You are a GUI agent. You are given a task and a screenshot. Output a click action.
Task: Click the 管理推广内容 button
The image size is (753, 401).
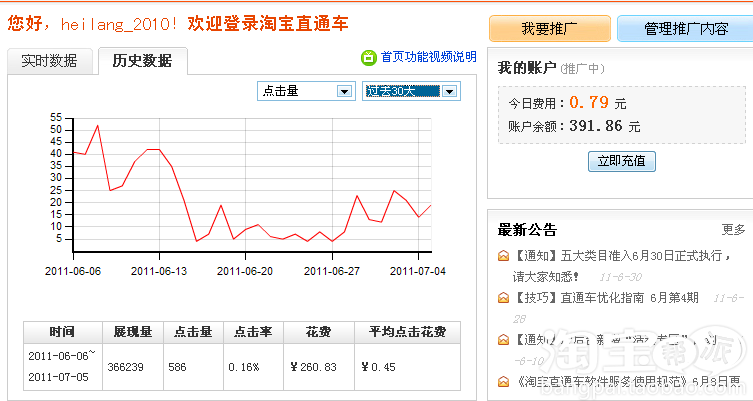click(686, 29)
